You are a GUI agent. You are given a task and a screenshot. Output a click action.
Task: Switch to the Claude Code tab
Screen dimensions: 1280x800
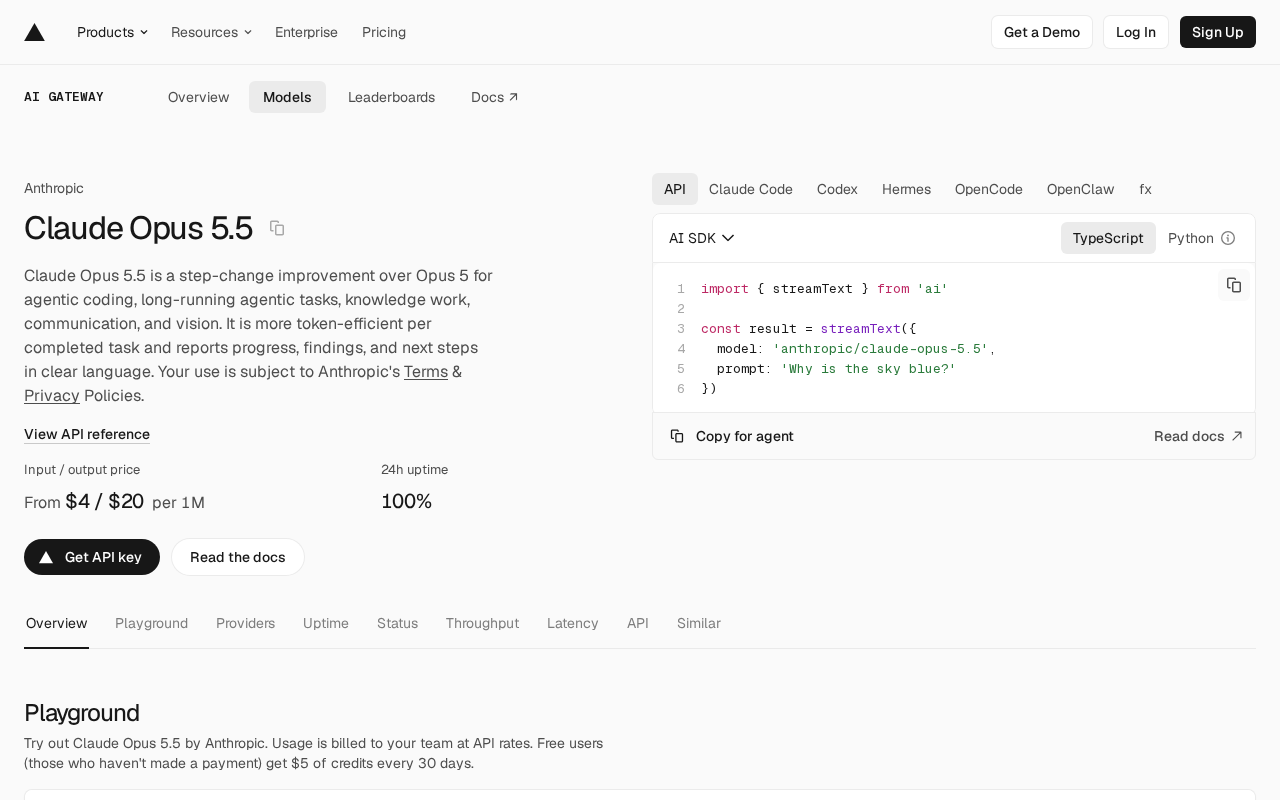[x=751, y=189]
